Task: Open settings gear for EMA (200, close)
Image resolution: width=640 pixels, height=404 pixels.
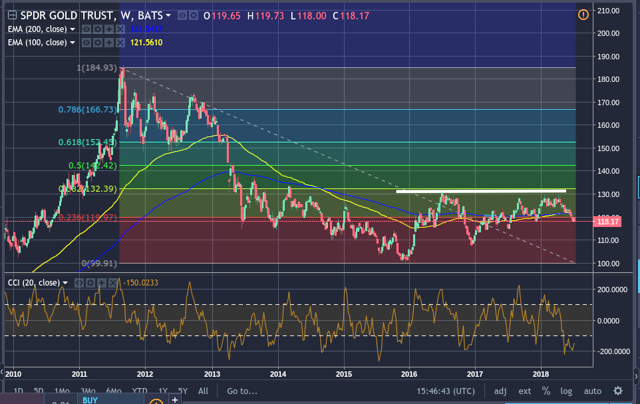Action: pos(98,29)
